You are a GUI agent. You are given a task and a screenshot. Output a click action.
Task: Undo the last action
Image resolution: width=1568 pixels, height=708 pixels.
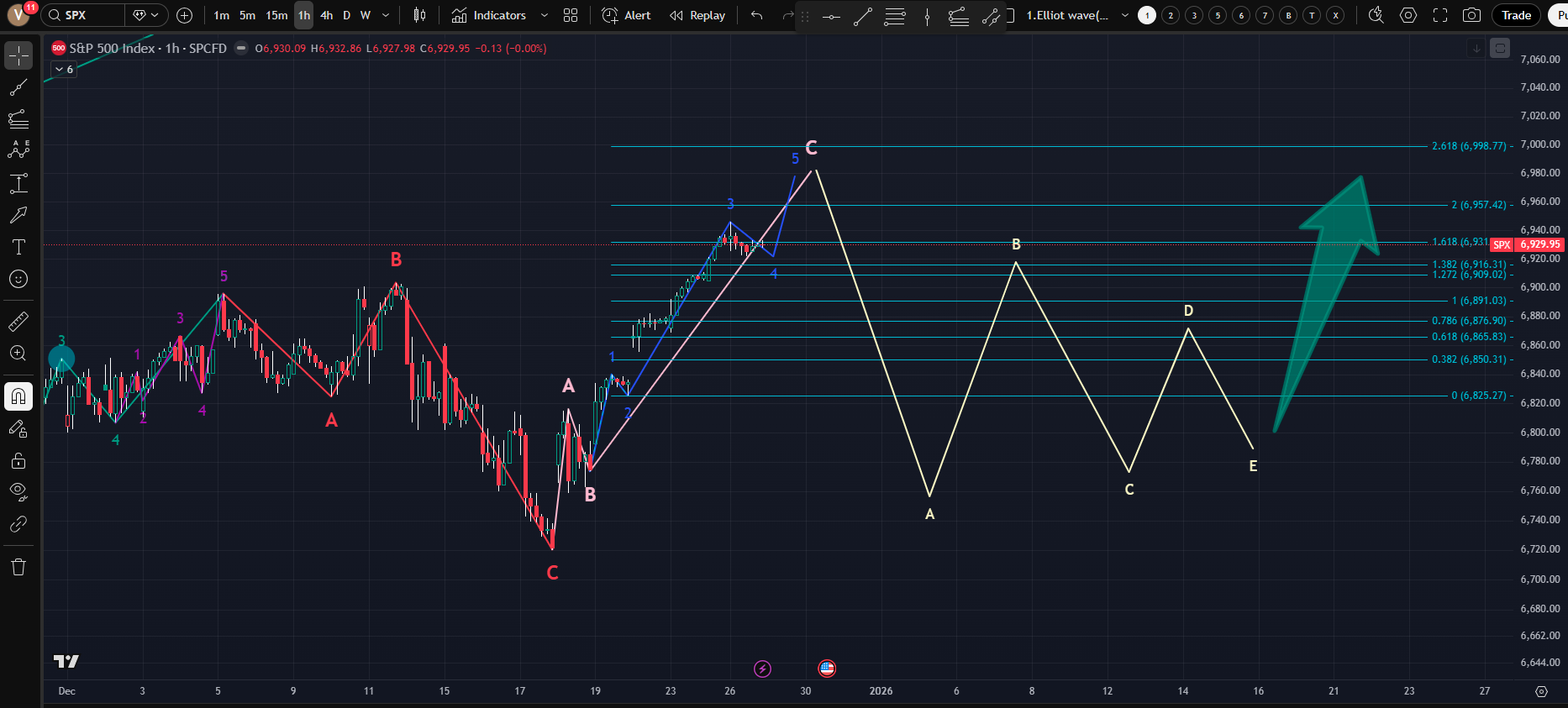(756, 15)
